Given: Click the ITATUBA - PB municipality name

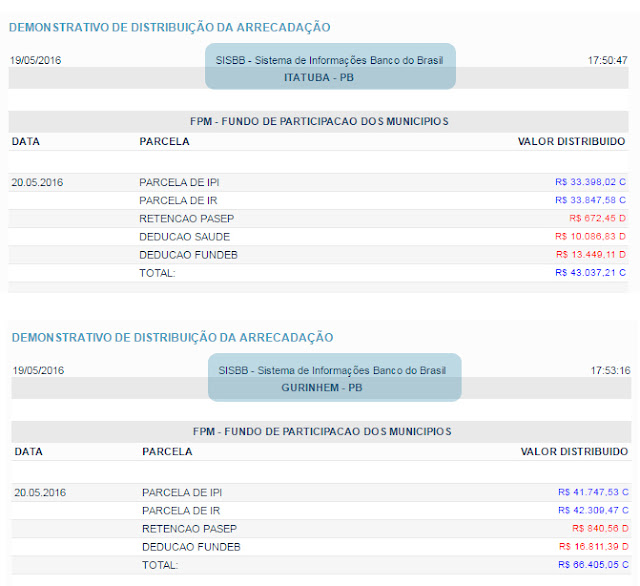Looking at the screenshot, I should [319, 78].
